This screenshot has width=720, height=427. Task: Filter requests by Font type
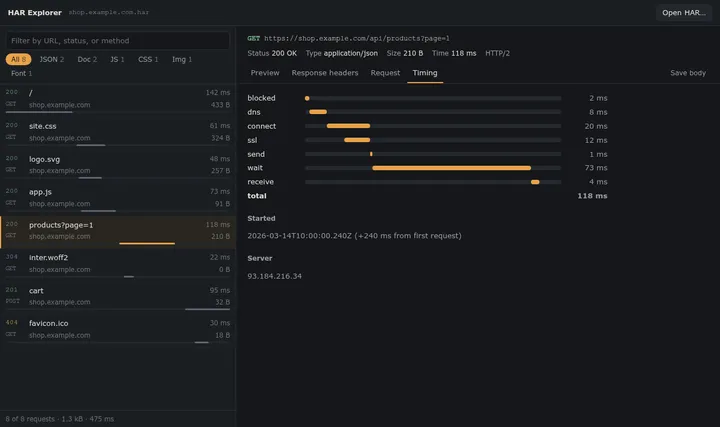[x=22, y=73]
